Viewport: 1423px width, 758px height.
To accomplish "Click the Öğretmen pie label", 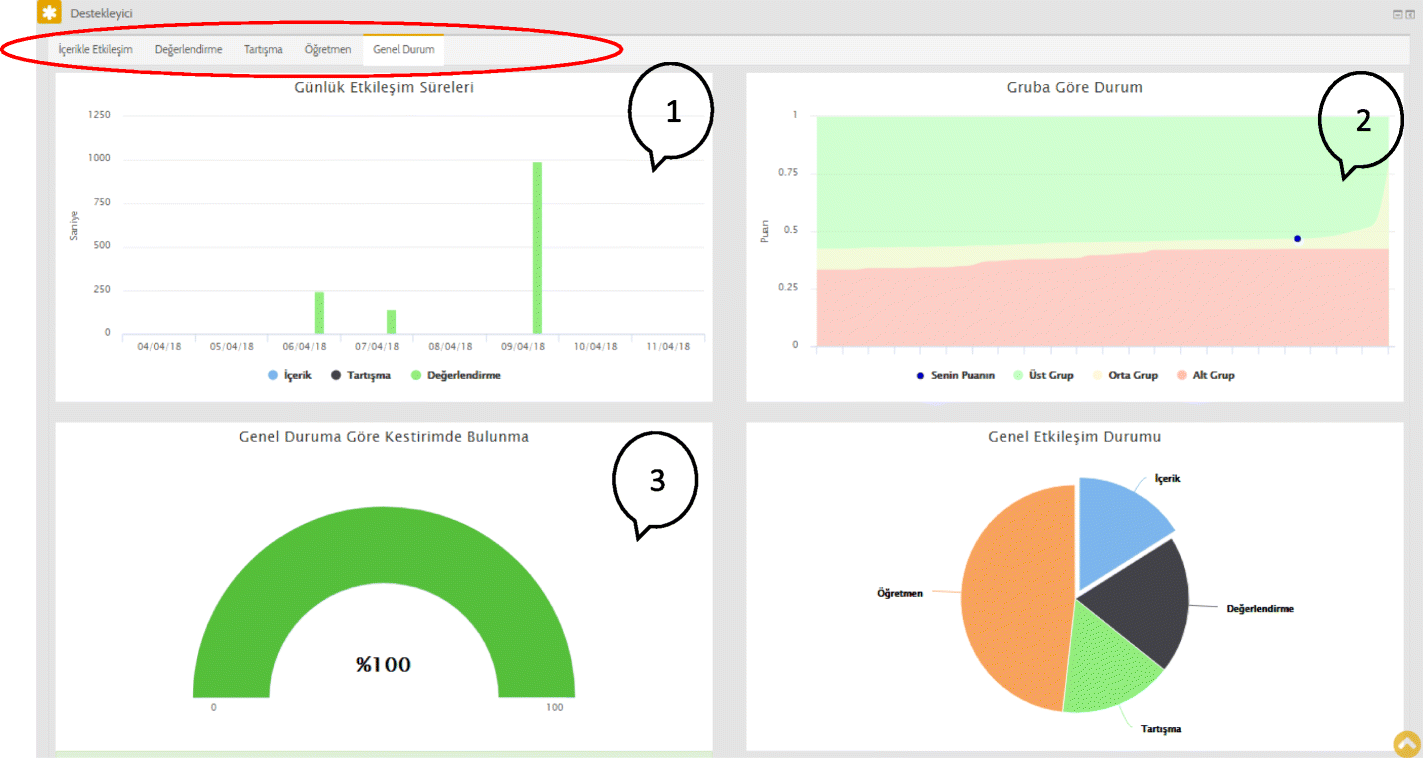I will pos(900,593).
